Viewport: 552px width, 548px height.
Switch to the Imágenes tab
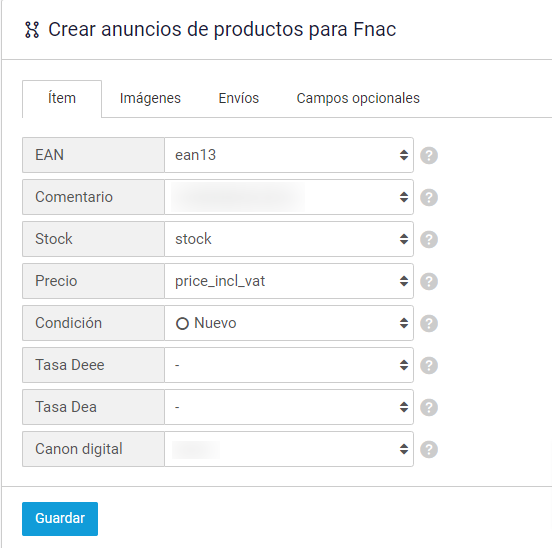pos(150,98)
